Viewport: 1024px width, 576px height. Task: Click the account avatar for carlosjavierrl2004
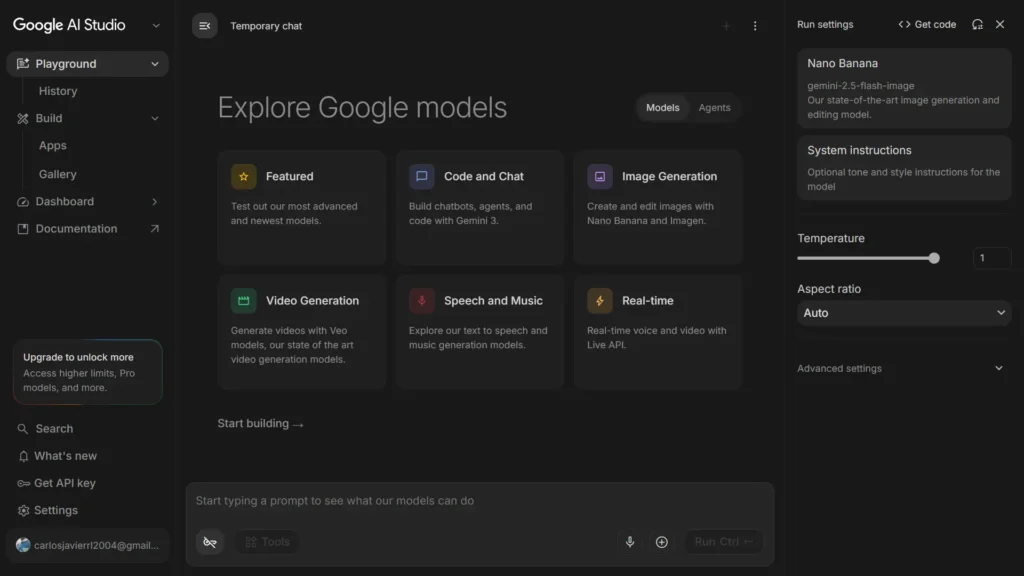23,545
